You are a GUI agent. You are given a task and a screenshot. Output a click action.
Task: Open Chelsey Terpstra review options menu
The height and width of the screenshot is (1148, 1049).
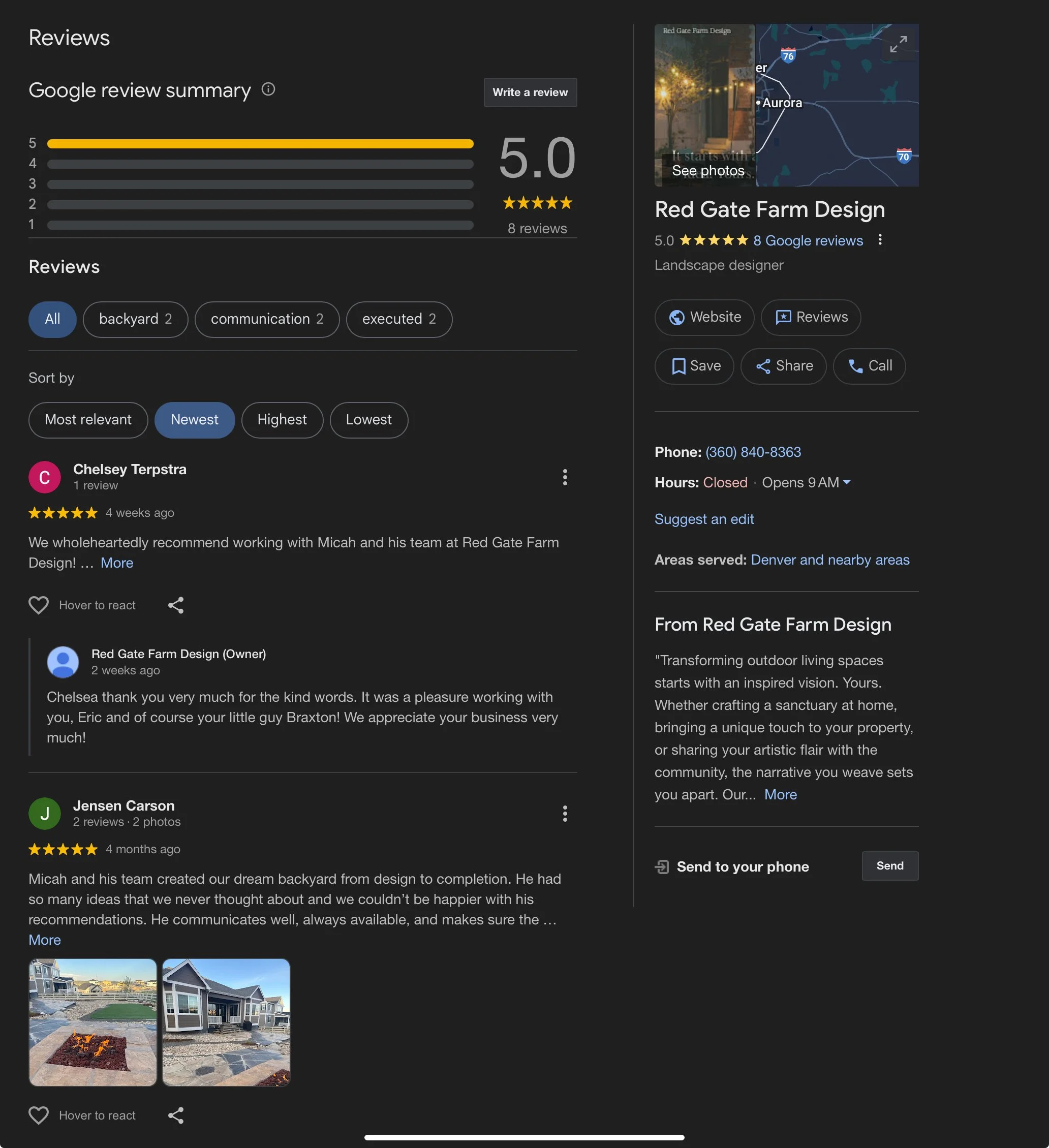click(x=564, y=477)
